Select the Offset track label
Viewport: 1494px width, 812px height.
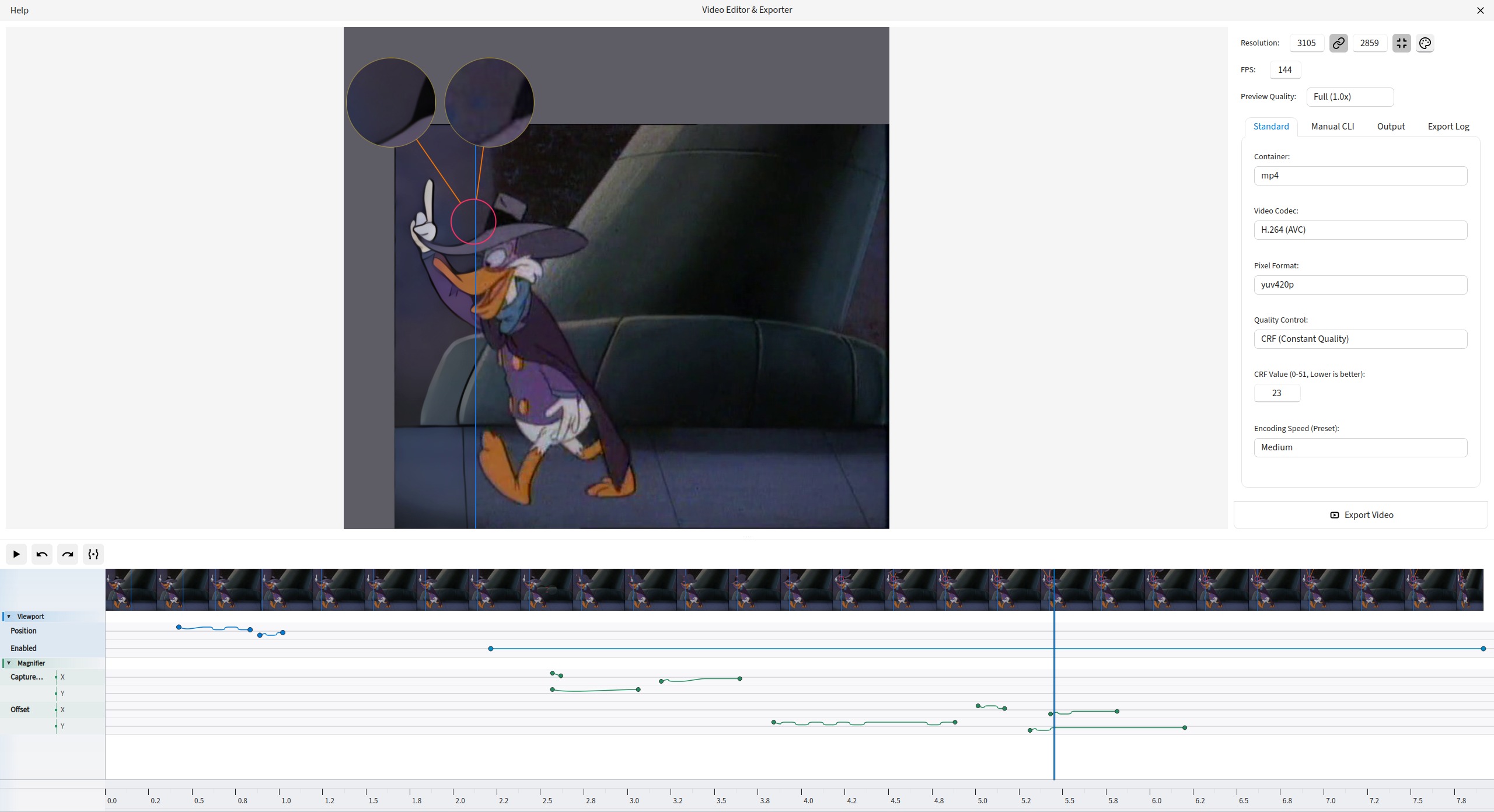pyautogui.click(x=20, y=710)
